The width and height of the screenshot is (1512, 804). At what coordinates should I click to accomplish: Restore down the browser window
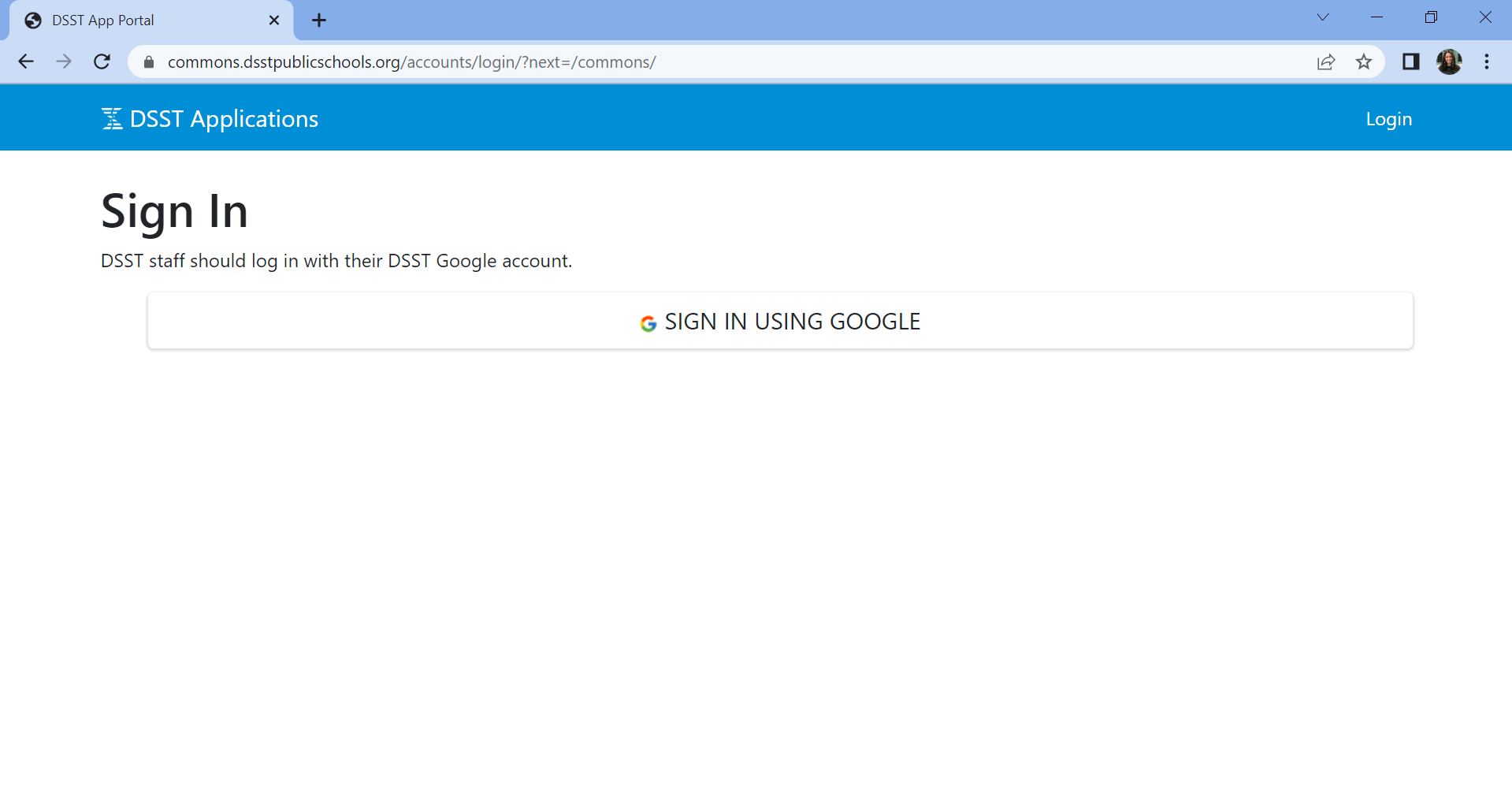(1431, 17)
